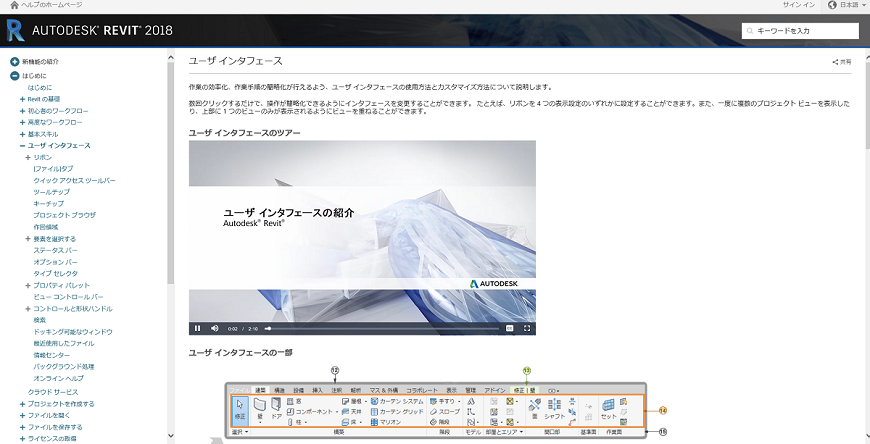The image size is (870, 444).
Task: Open the 日本語 language dropdown
Action: point(846,5)
